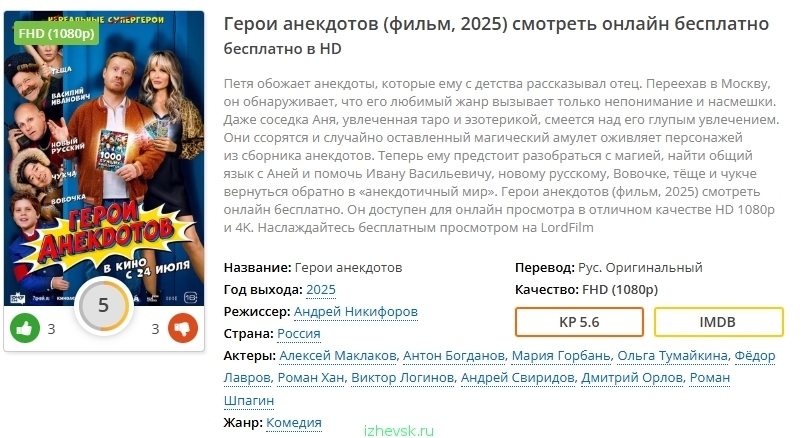Click the movie title heading
The image size is (801, 438).
pos(496,23)
